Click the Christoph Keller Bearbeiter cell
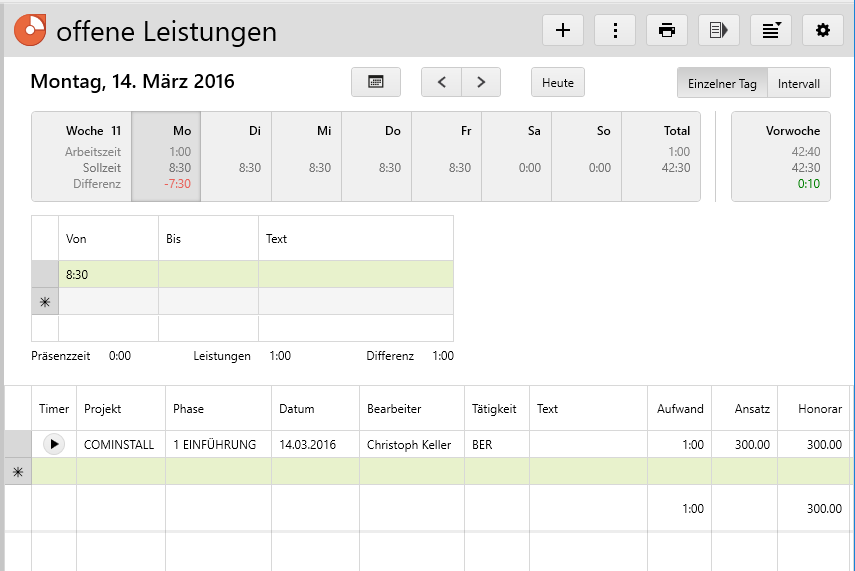The height and width of the screenshot is (571, 855). (x=409, y=444)
